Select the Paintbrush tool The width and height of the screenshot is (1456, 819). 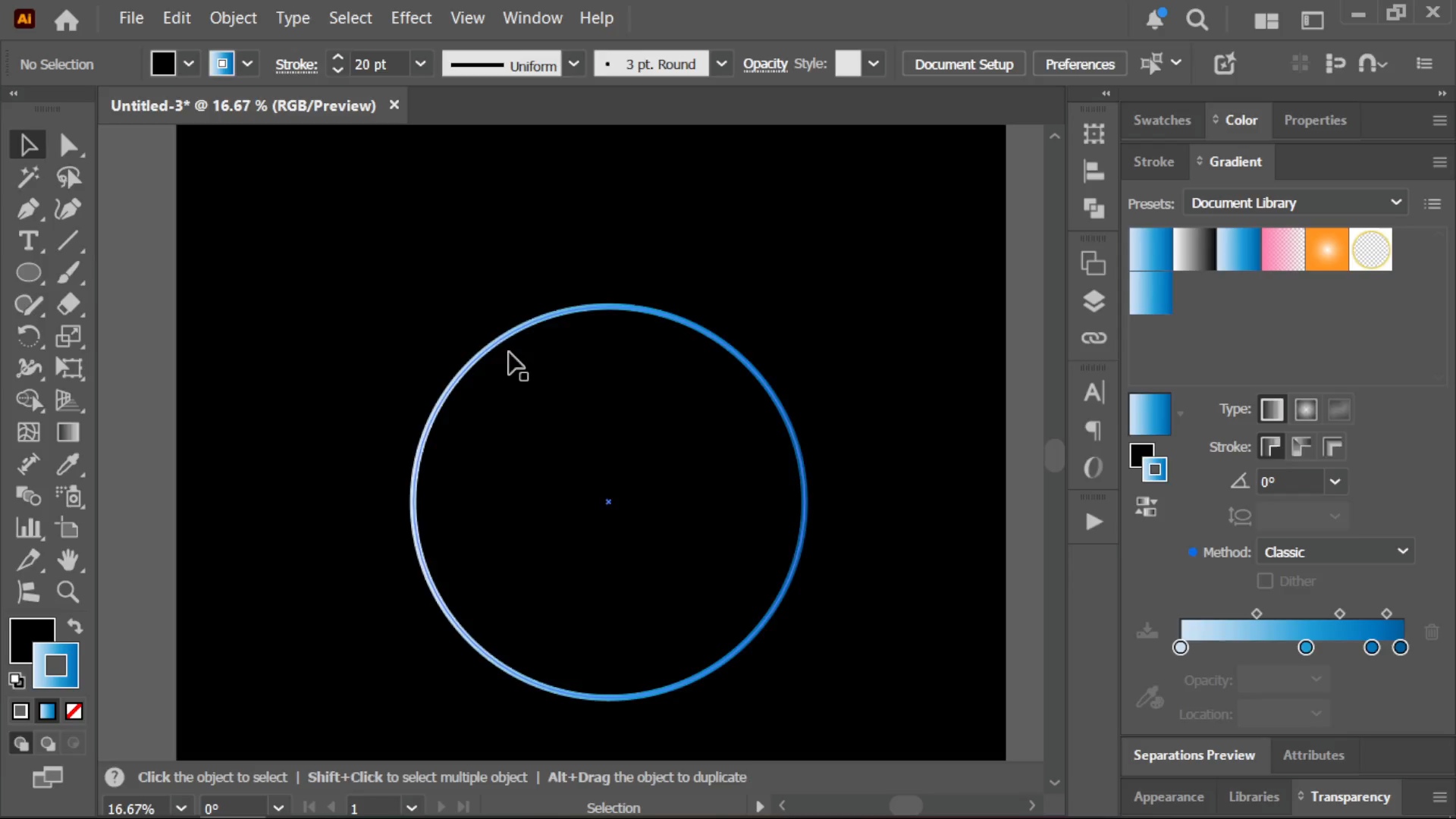[68, 273]
